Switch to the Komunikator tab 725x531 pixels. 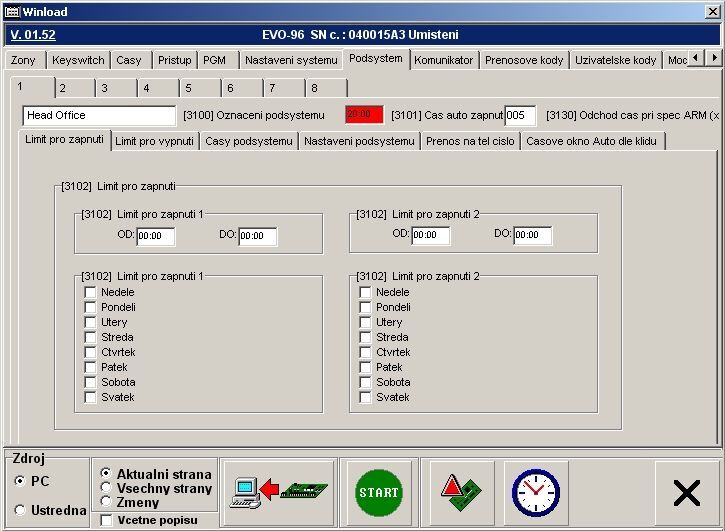coord(443,60)
